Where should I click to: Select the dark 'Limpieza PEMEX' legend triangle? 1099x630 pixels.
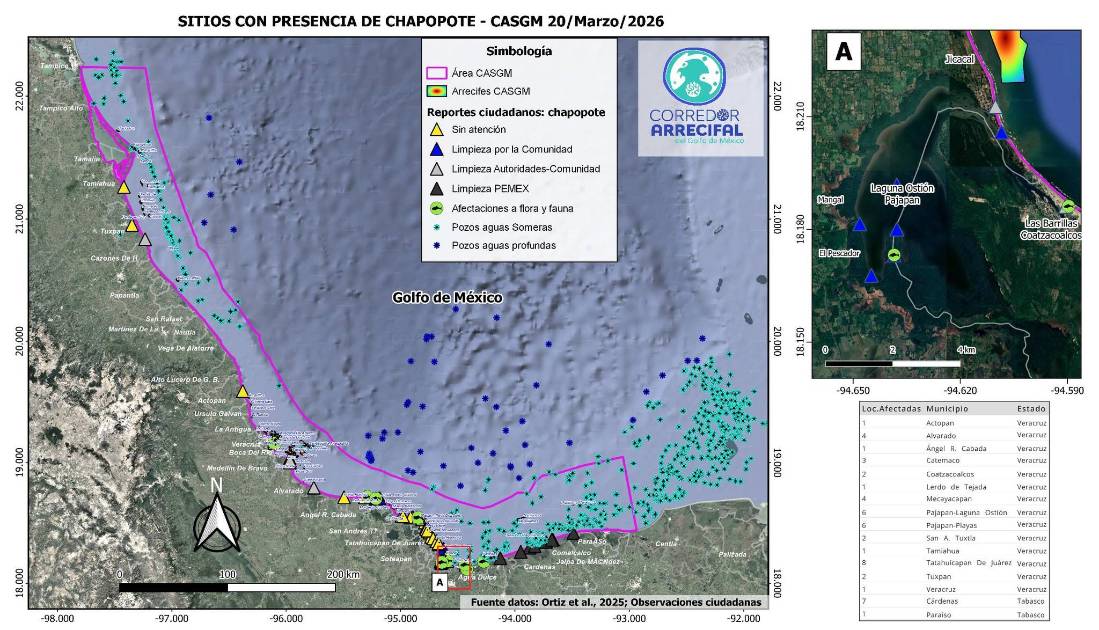coord(436,188)
